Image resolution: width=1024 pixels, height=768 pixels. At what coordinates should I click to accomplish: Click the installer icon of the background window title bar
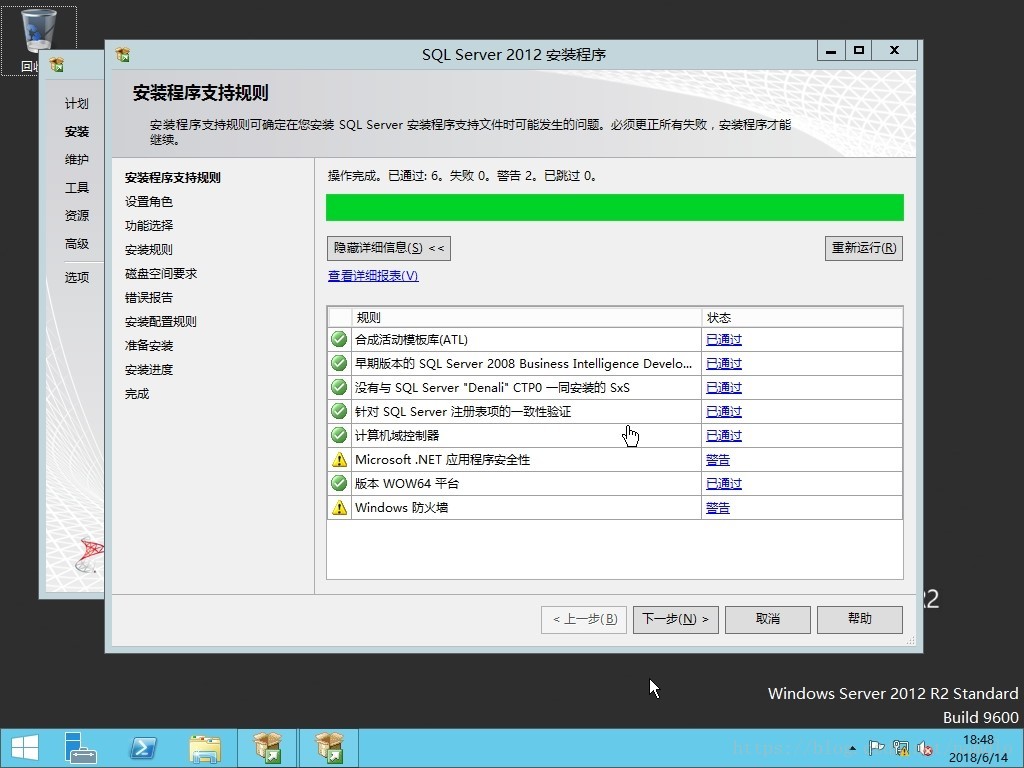coord(57,65)
